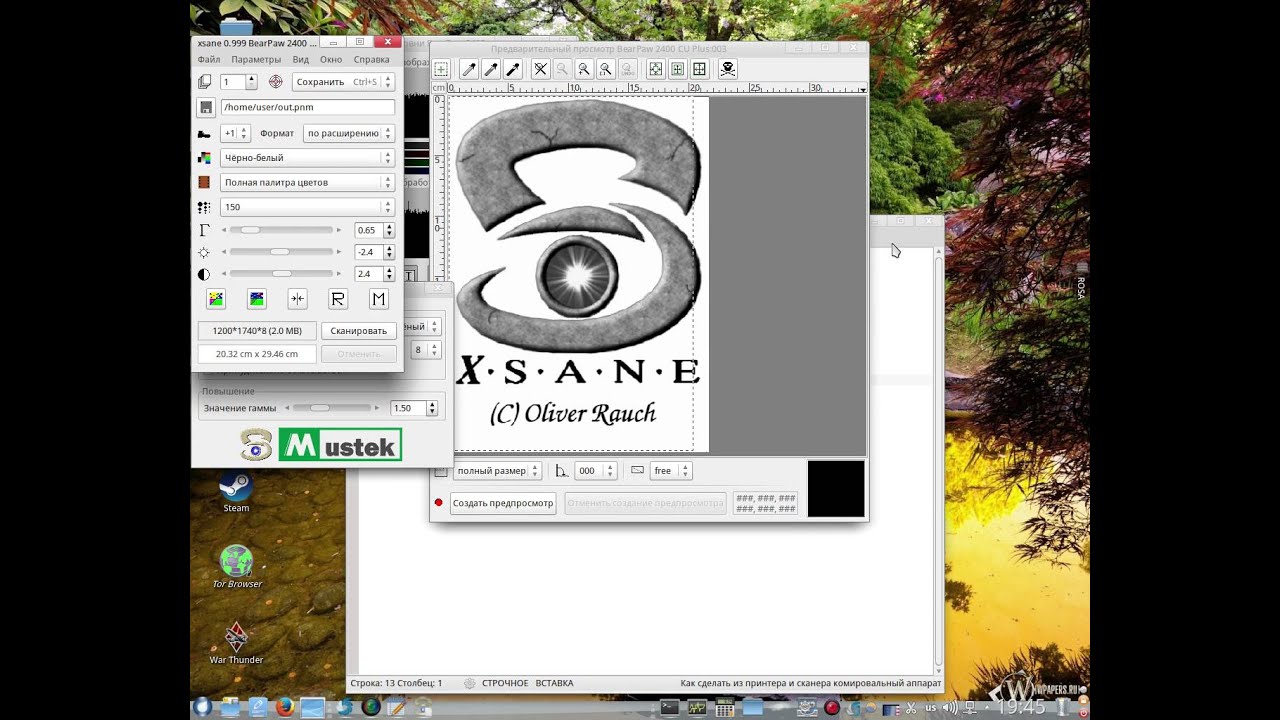
Task: Click the select visible area icon
Action: click(x=700, y=69)
